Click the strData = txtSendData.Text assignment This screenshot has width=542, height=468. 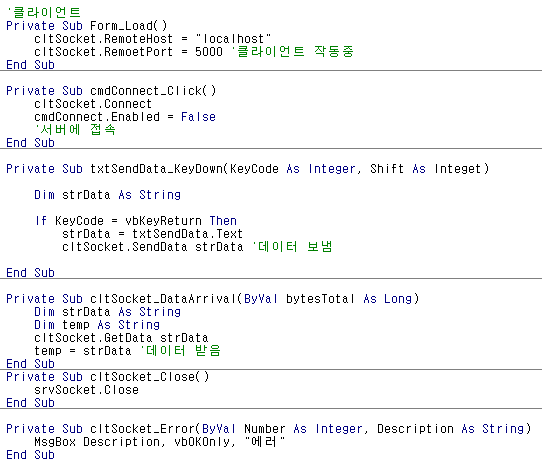tap(152, 234)
